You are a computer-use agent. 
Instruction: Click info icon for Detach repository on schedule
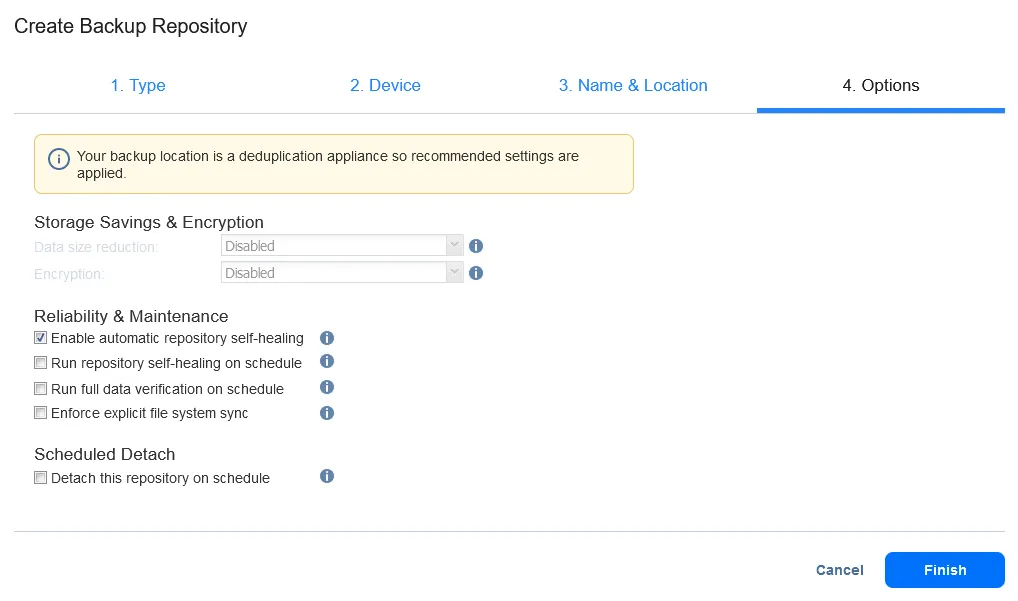(326, 477)
